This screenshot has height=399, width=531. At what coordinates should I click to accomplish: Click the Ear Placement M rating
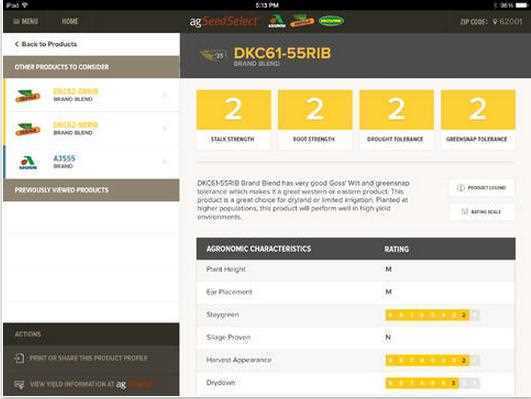[x=388, y=292]
